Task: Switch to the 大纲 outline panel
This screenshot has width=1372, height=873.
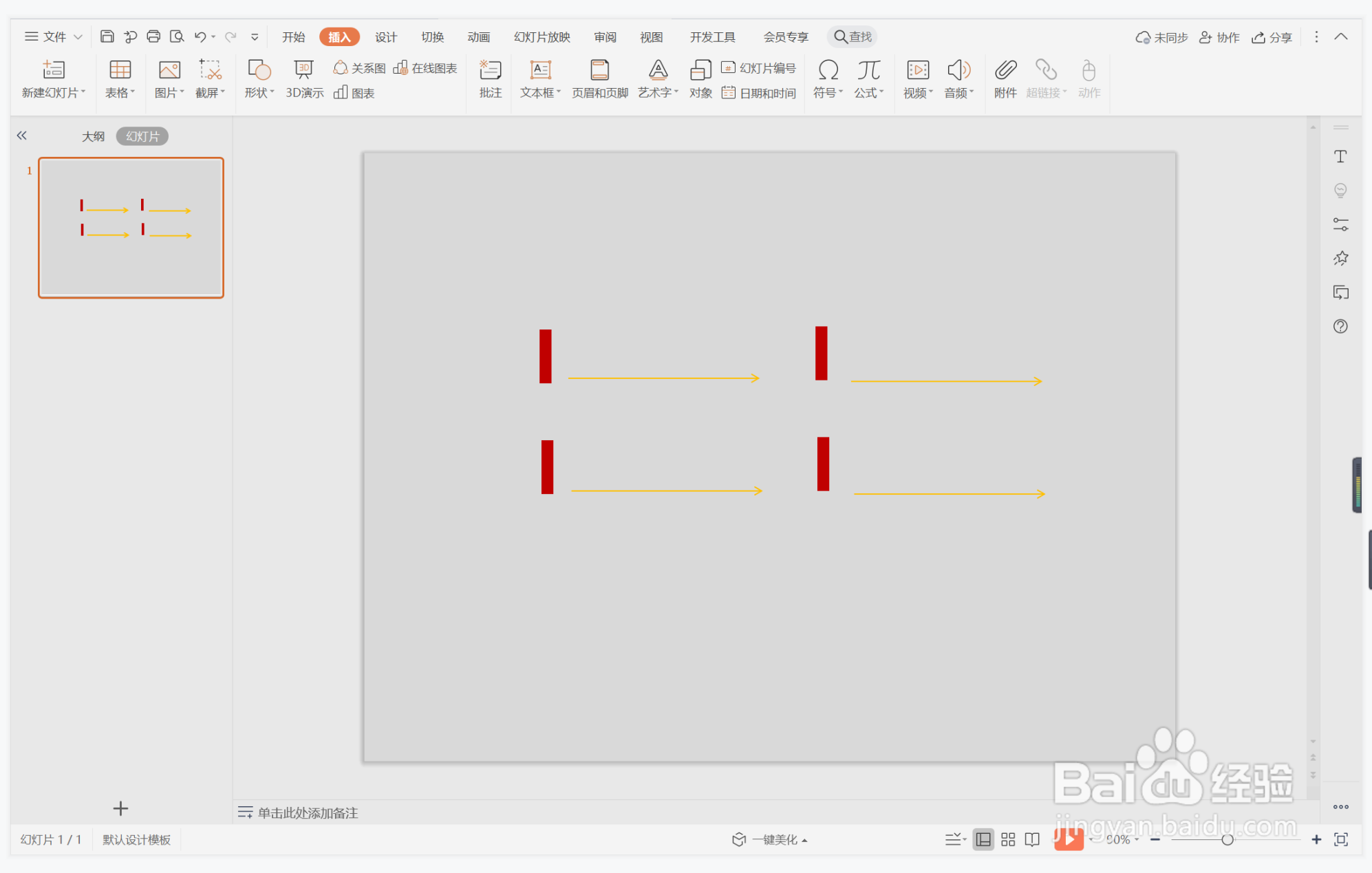Action: coord(93,136)
